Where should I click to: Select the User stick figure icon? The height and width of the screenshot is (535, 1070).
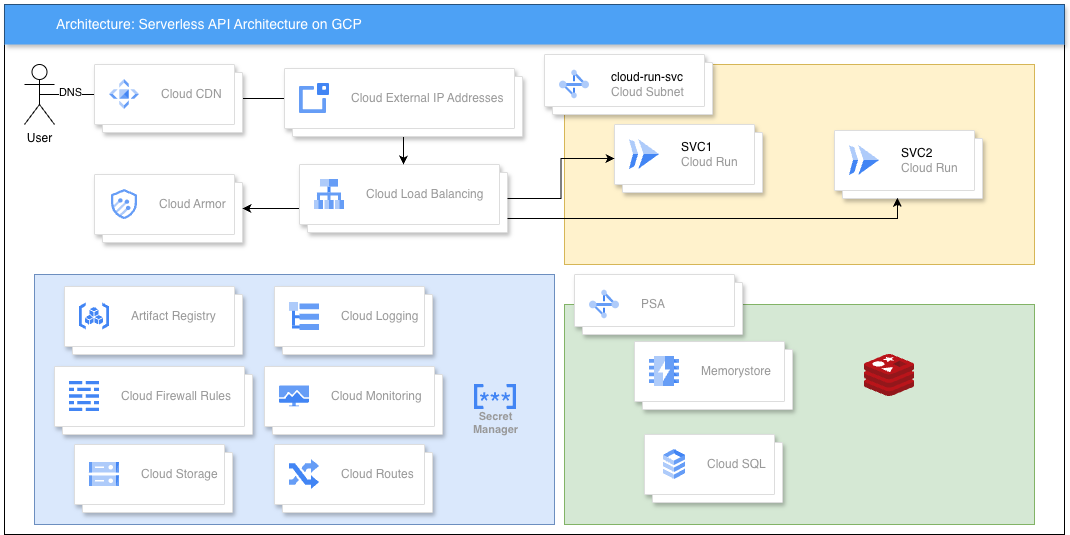point(40,94)
